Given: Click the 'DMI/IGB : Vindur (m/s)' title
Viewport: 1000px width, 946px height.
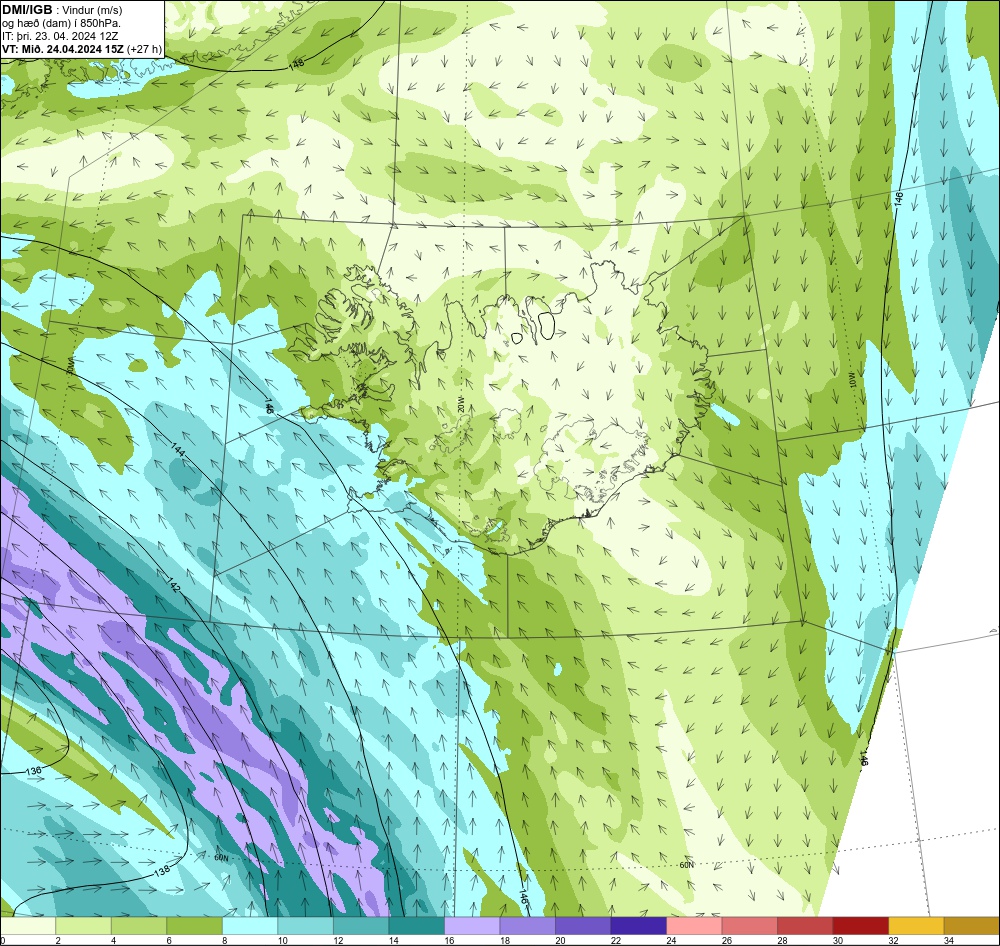Looking at the screenshot, I should click(x=62, y=10).
